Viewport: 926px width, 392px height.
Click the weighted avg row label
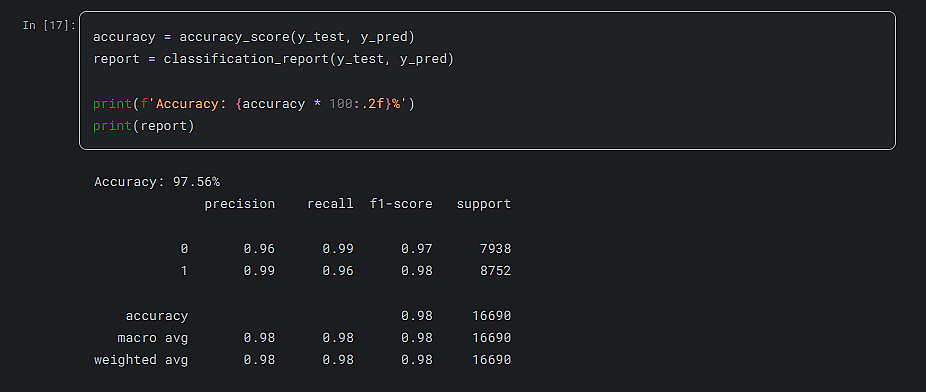(x=141, y=360)
